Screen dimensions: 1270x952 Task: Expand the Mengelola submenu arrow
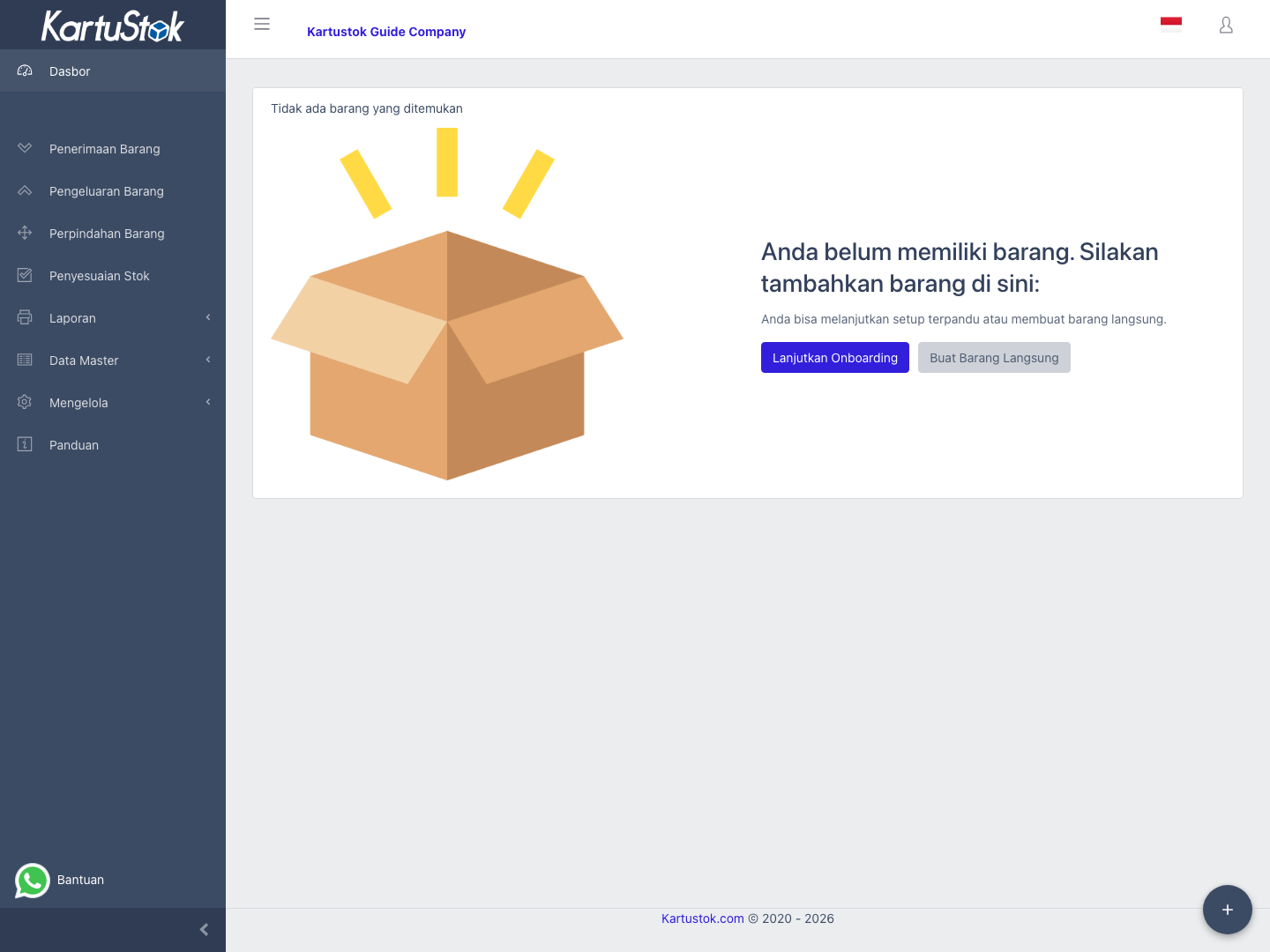(x=208, y=402)
